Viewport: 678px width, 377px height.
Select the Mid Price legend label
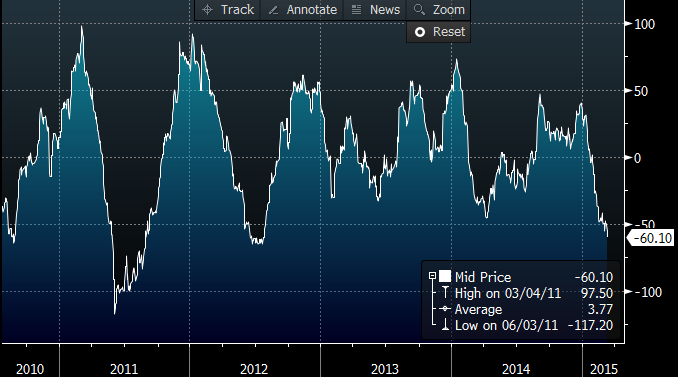click(x=483, y=277)
